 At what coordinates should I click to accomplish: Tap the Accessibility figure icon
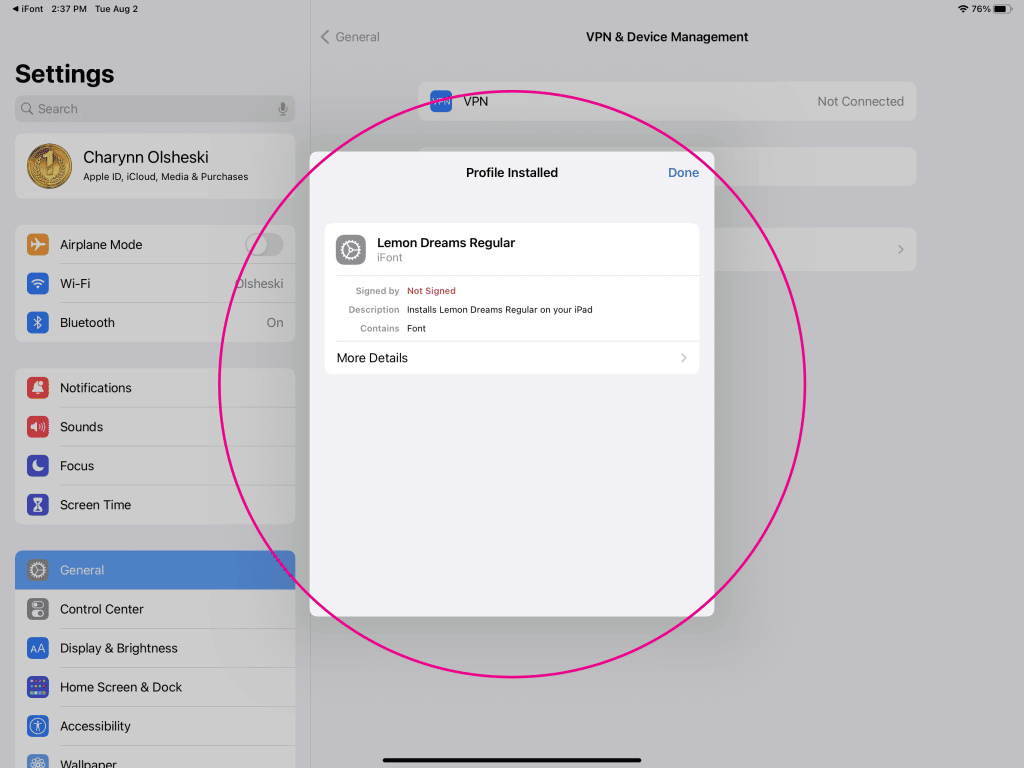[38, 726]
